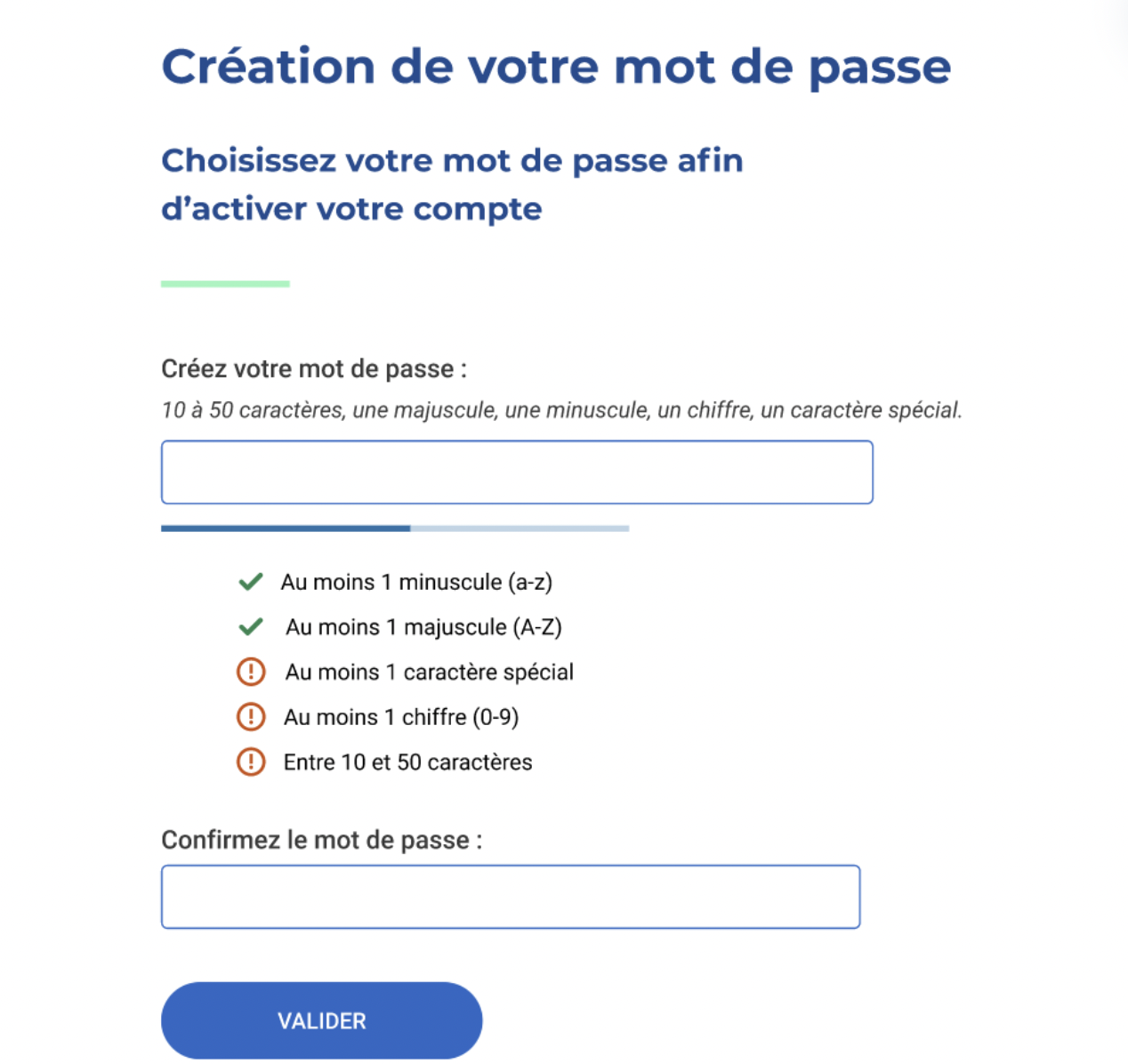Click the 'Confirmez le mot de passe' field
Image resolution: width=1128 pixels, height=1064 pixels.
tap(511, 897)
